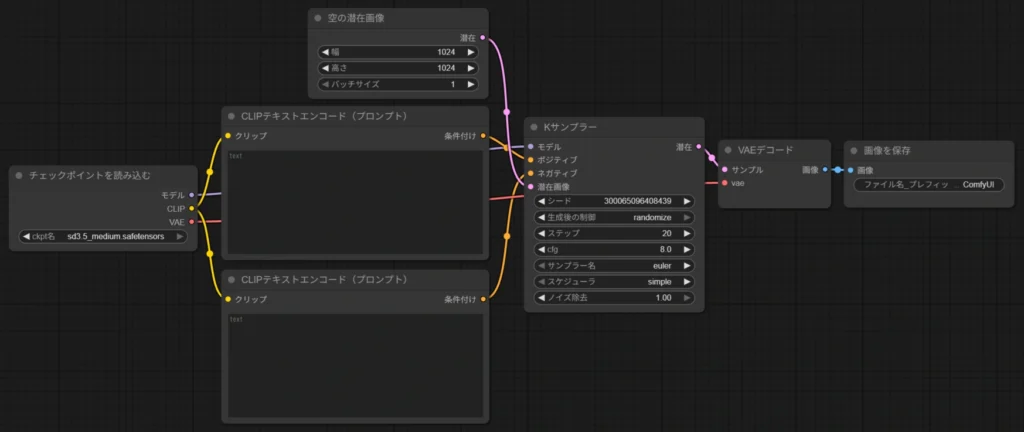Select the VAEデコード node title
The width and height of the screenshot is (1024, 432).
click(765, 150)
